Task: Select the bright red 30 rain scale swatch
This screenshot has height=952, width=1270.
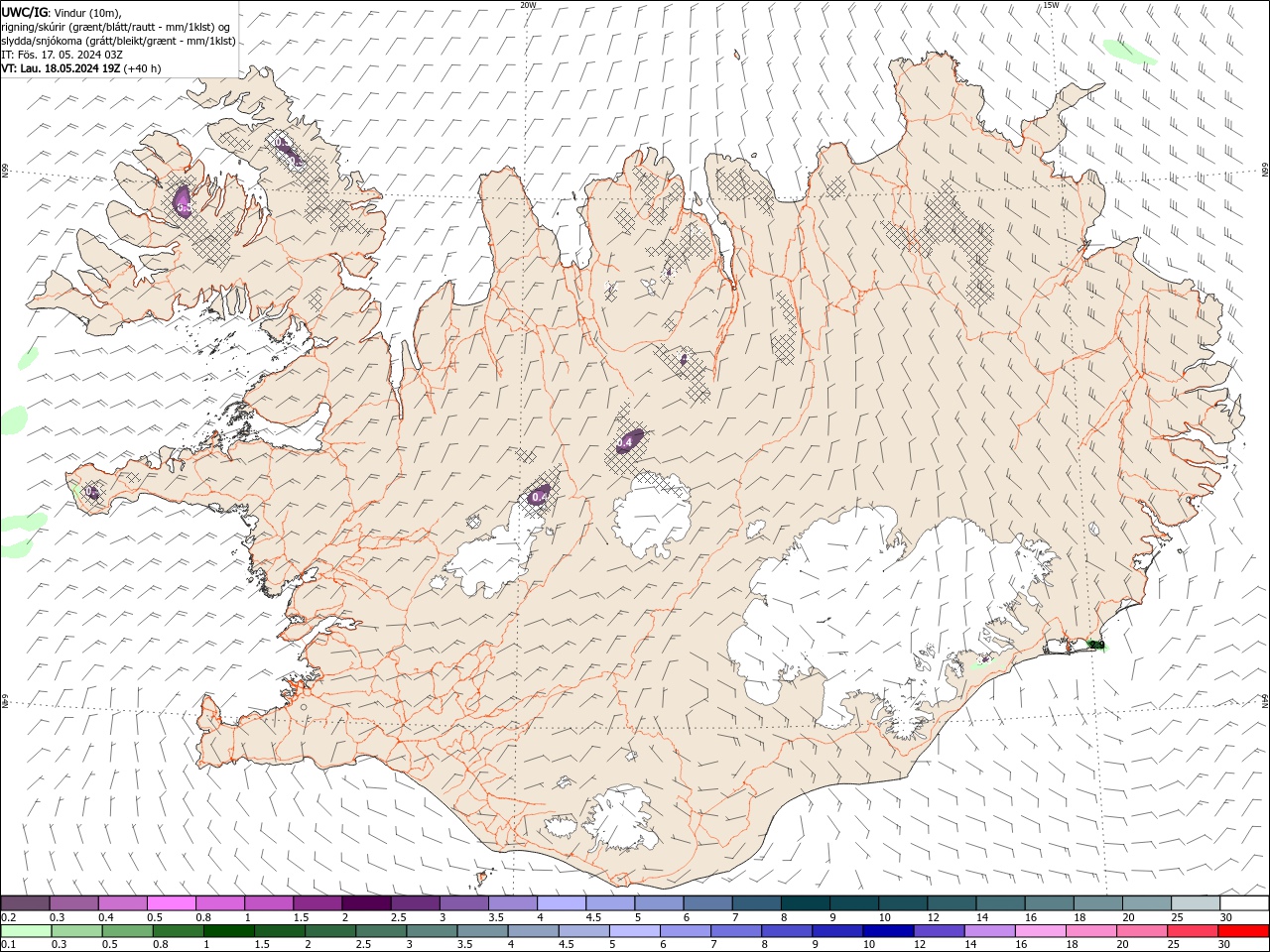Action: [1243, 931]
